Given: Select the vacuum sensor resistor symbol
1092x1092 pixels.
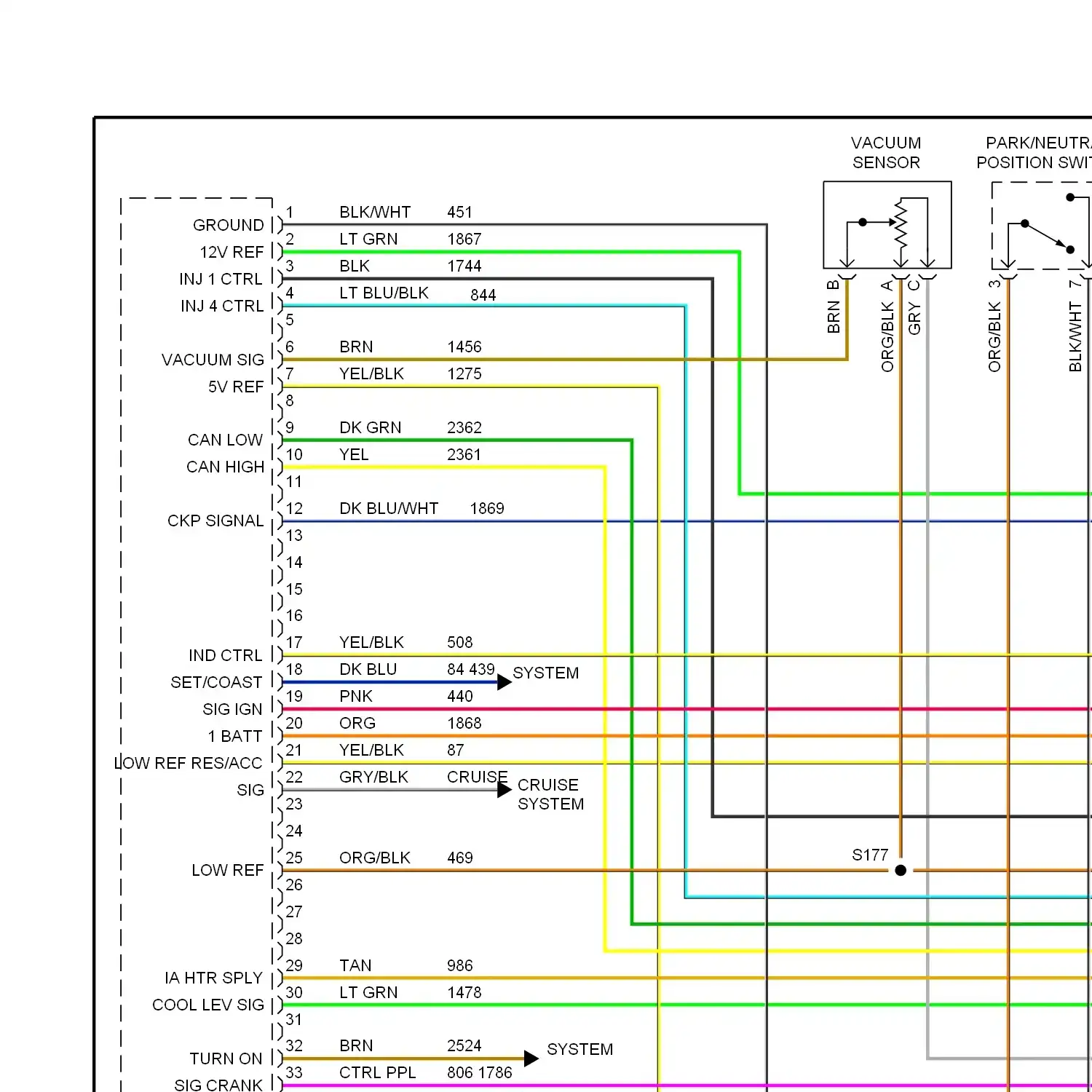Looking at the screenshot, I should [x=901, y=226].
